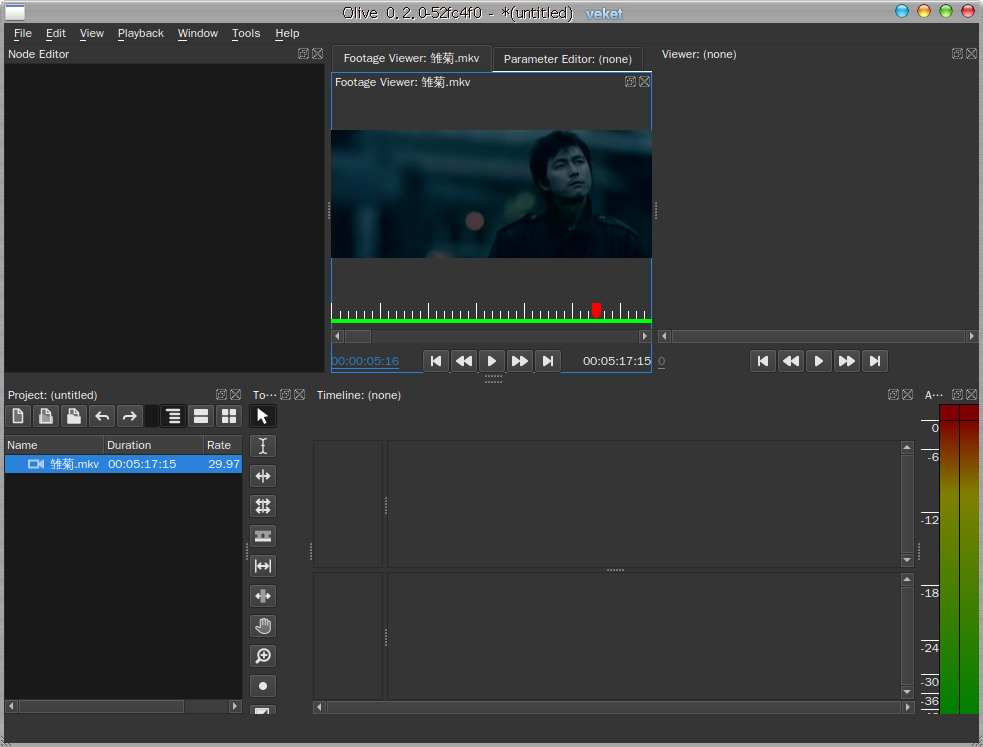Select the Edit (I-beam) tool
This screenshot has width=983, height=747.
coord(263,446)
